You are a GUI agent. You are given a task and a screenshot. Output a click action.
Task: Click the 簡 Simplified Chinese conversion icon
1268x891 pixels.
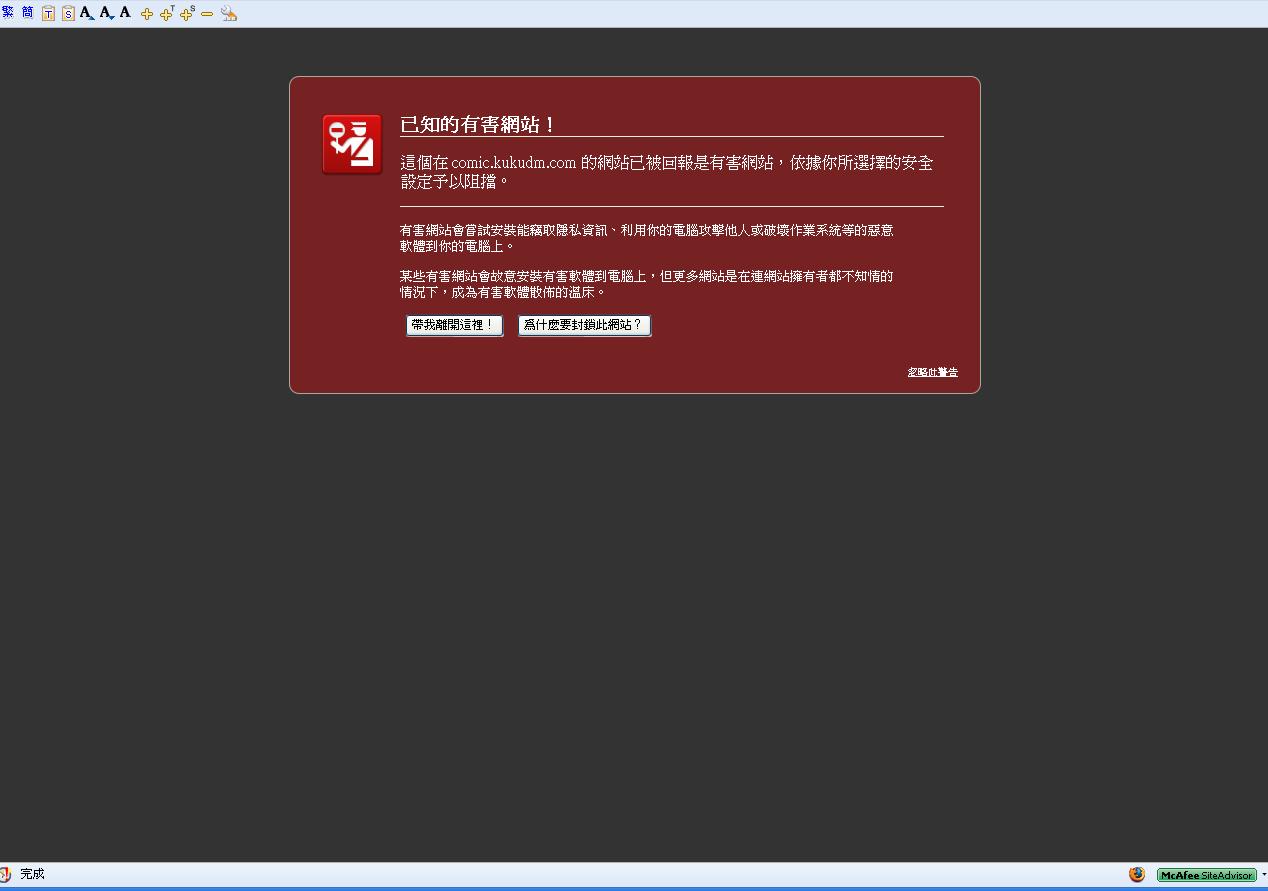tap(28, 13)
